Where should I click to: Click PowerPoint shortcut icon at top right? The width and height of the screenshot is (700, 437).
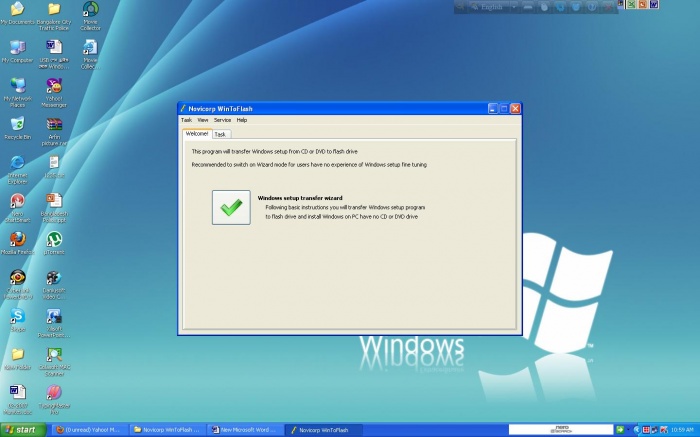[x=643, y=4]
